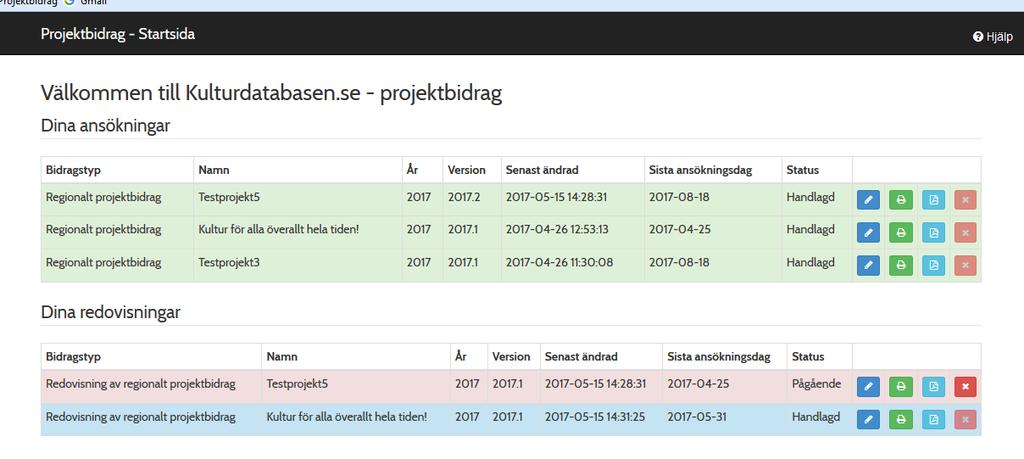Click Sista ansökningsdag header in redovisningar table
Screen dimensions: 1024x459
click(x=718, y=356)
